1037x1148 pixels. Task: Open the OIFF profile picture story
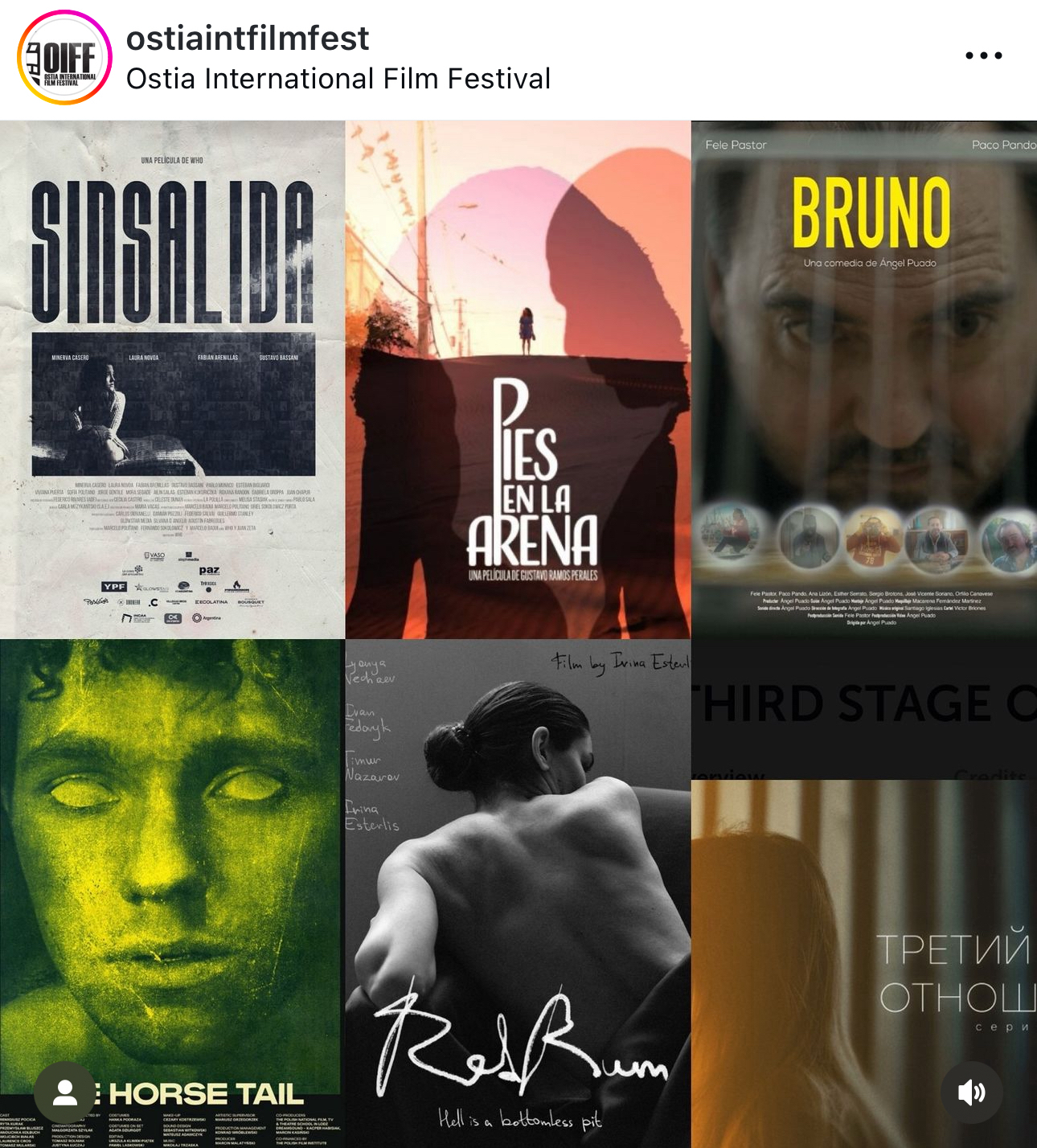[x=64, y=58]
